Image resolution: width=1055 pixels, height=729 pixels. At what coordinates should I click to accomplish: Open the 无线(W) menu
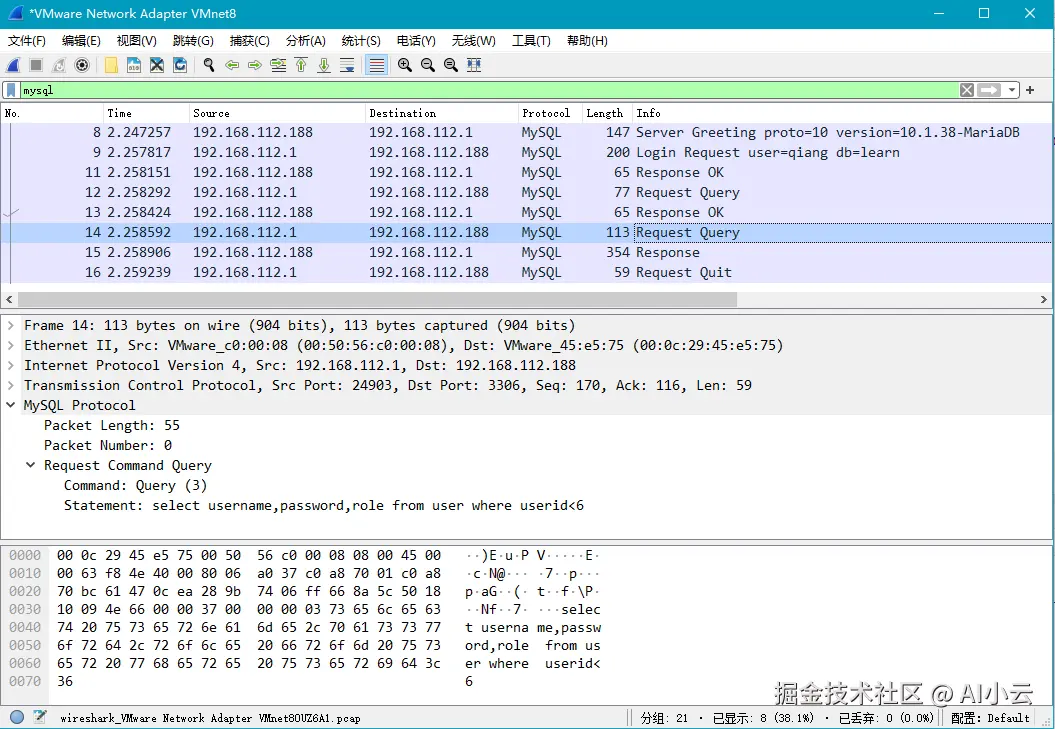[474, 41]
